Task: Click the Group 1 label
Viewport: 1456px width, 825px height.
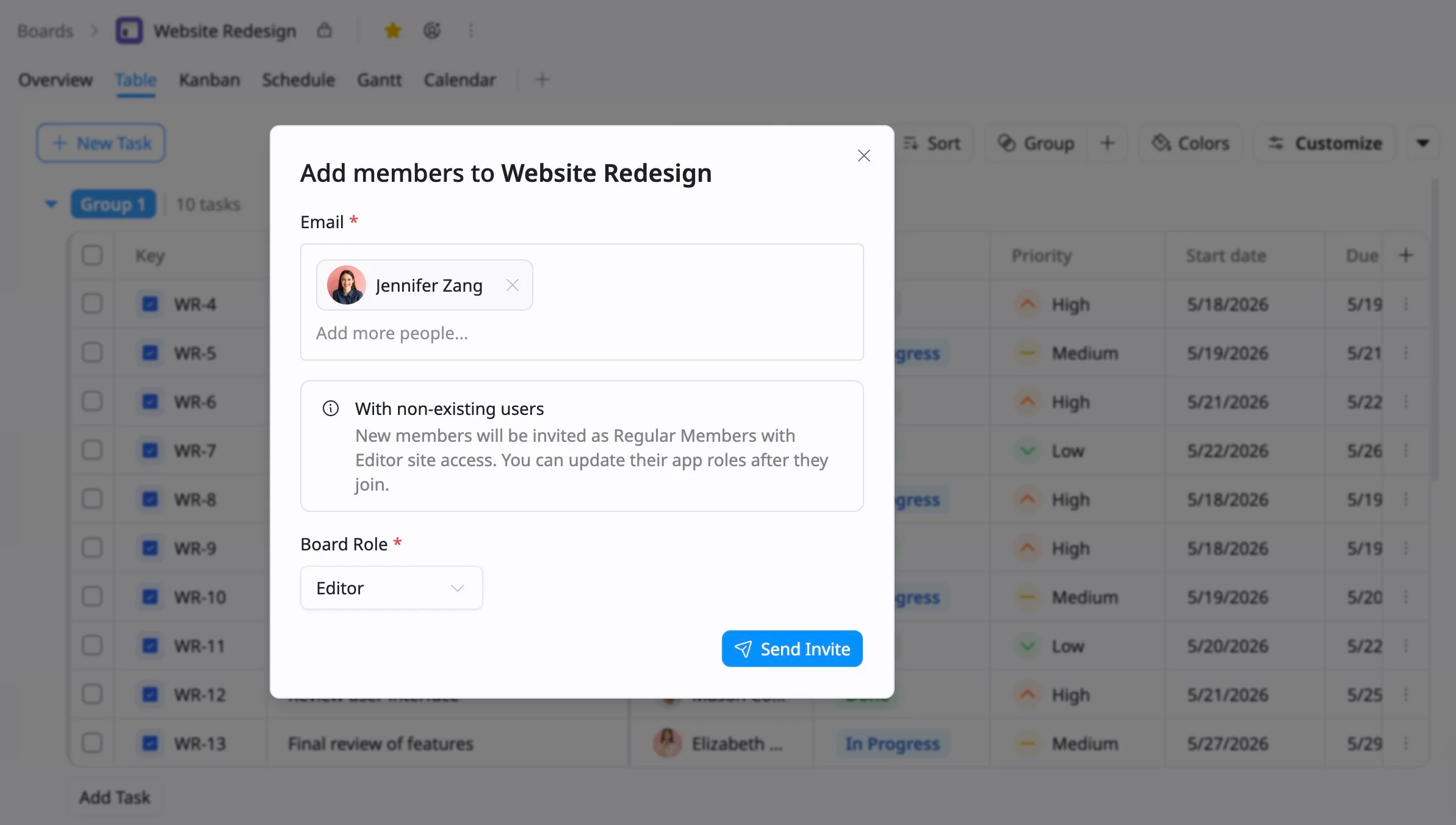Action: click(x=113, y=204)
